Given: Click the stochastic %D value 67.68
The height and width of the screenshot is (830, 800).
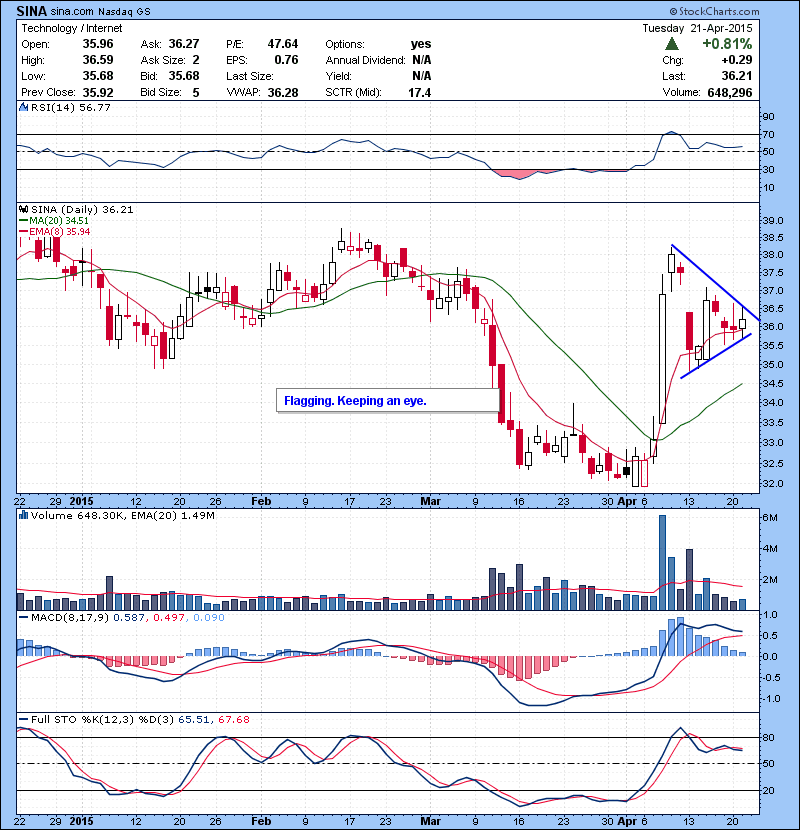Looking at the screenshot, I should tap(233, 719).
